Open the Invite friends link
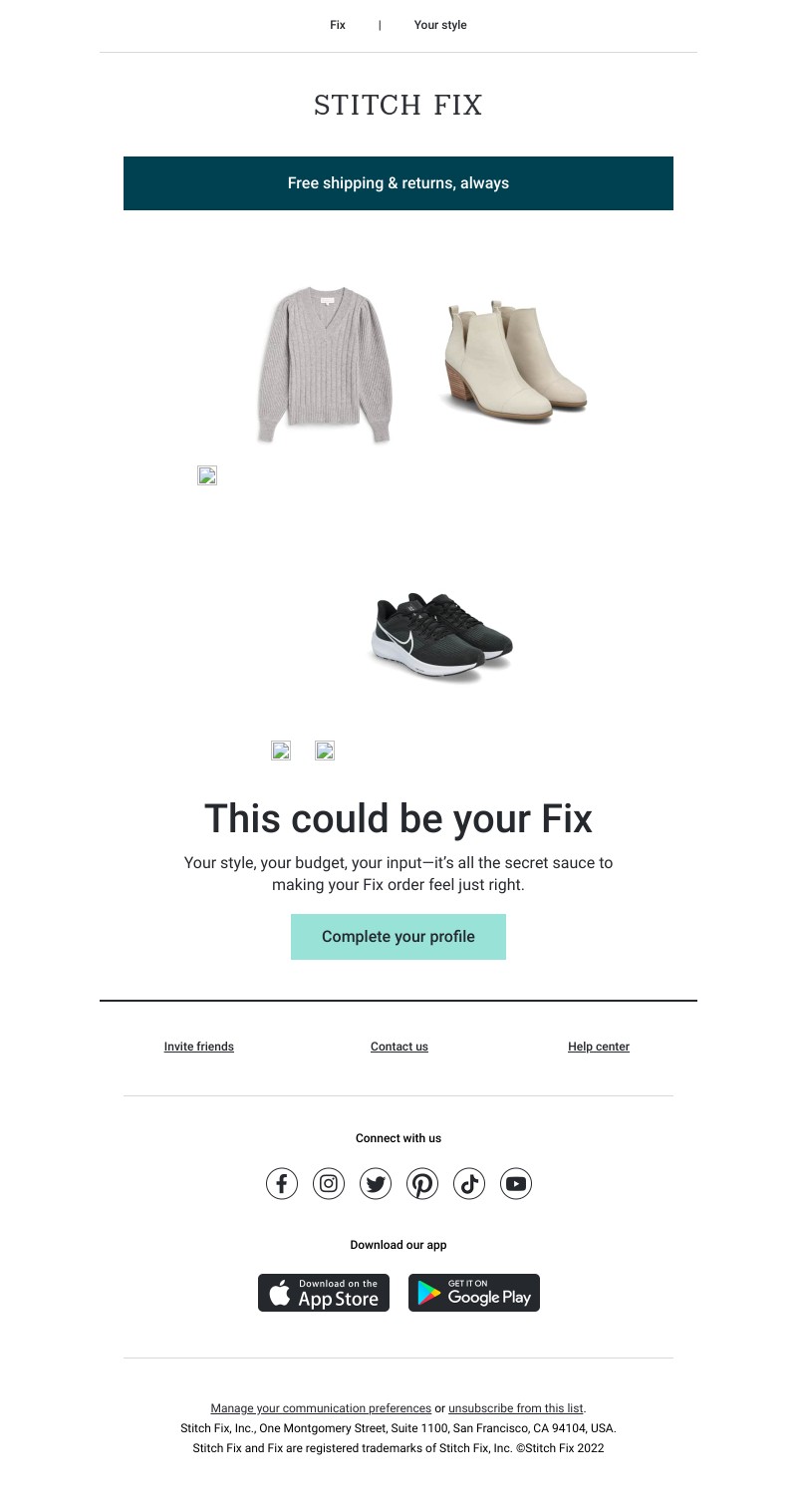The height and width of the screenshot is (1512, 797). [x=199, y=1047]
